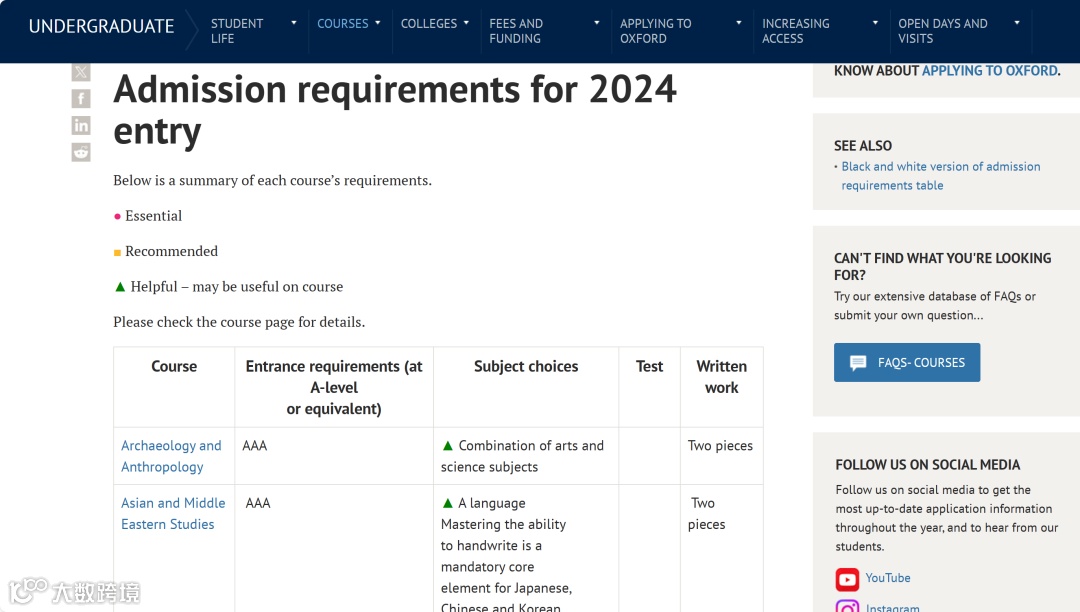The image size is (1080, 612).
Task: Click the Reddit share icon
Action: coord(81,152)
